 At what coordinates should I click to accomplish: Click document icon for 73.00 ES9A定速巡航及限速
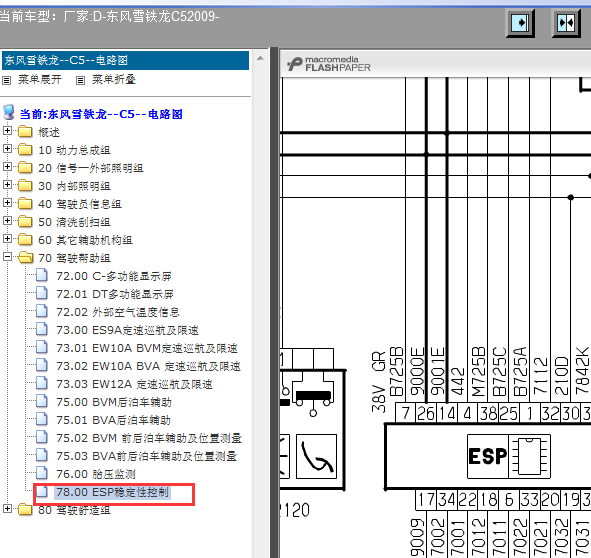click(x=42, y=330)
